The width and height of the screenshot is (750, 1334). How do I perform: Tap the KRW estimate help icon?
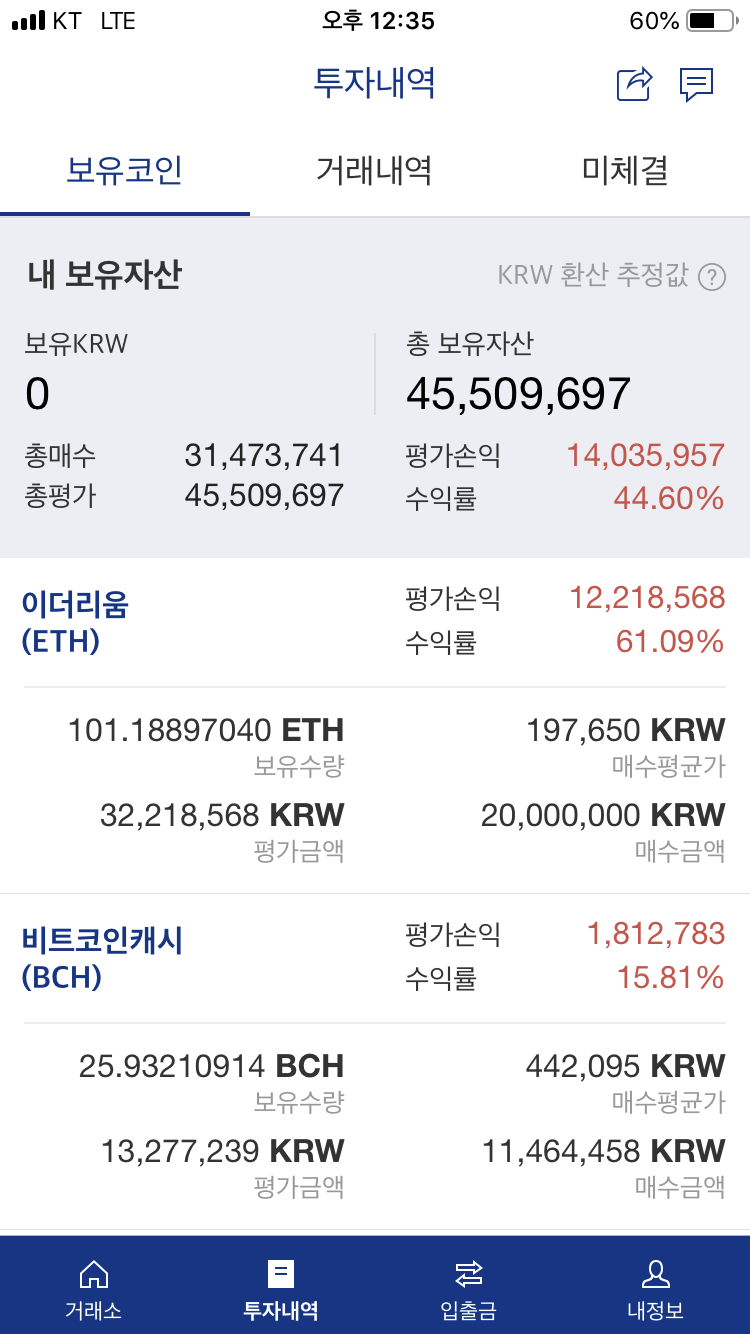click(711, 277)
